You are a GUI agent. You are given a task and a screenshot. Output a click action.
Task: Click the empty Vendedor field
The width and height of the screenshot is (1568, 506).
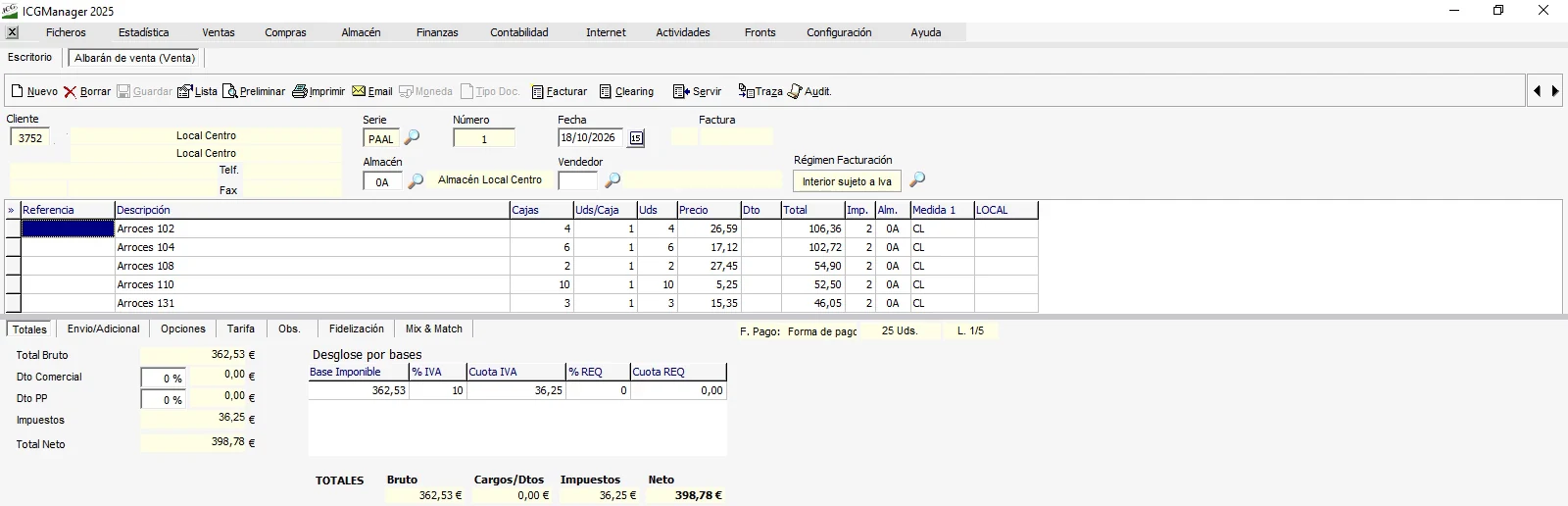point(577,180)
